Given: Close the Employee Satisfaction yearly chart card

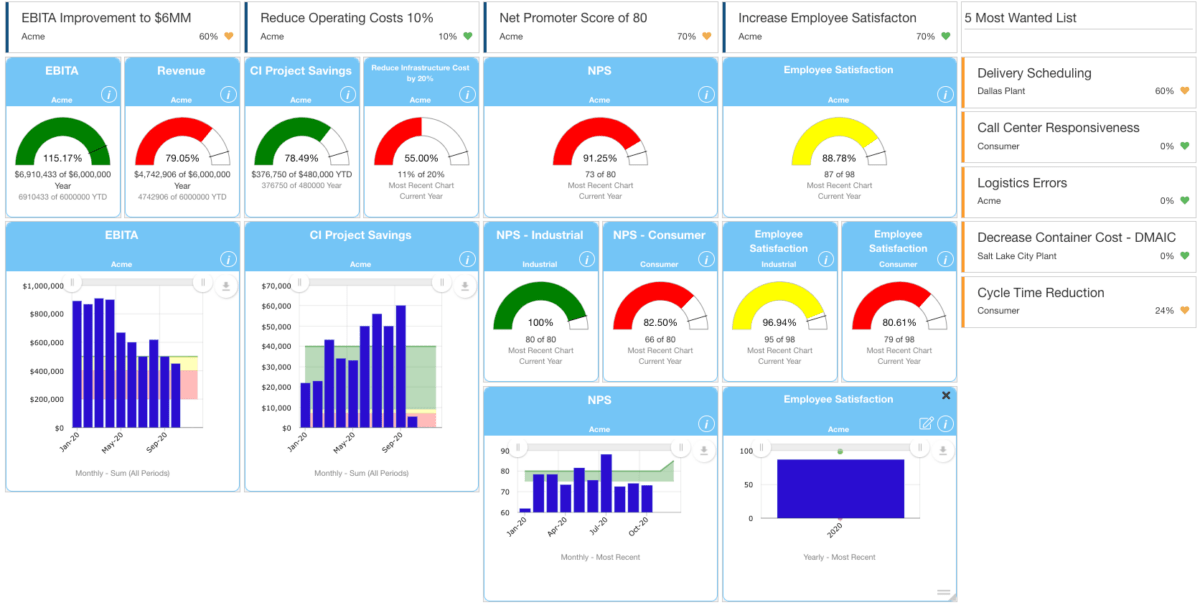Looking at the screenshot, I should 946,396.
